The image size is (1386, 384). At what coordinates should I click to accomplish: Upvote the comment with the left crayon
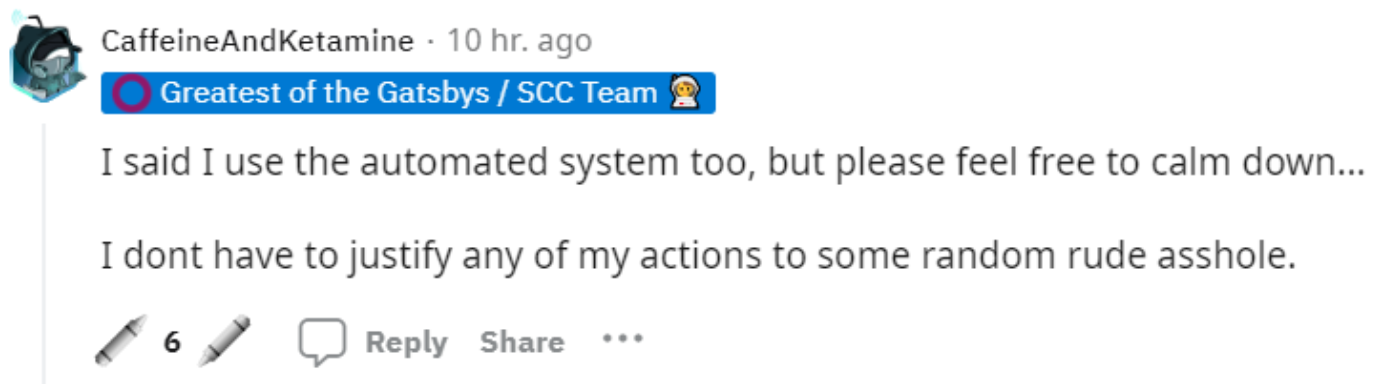[120, 340]
